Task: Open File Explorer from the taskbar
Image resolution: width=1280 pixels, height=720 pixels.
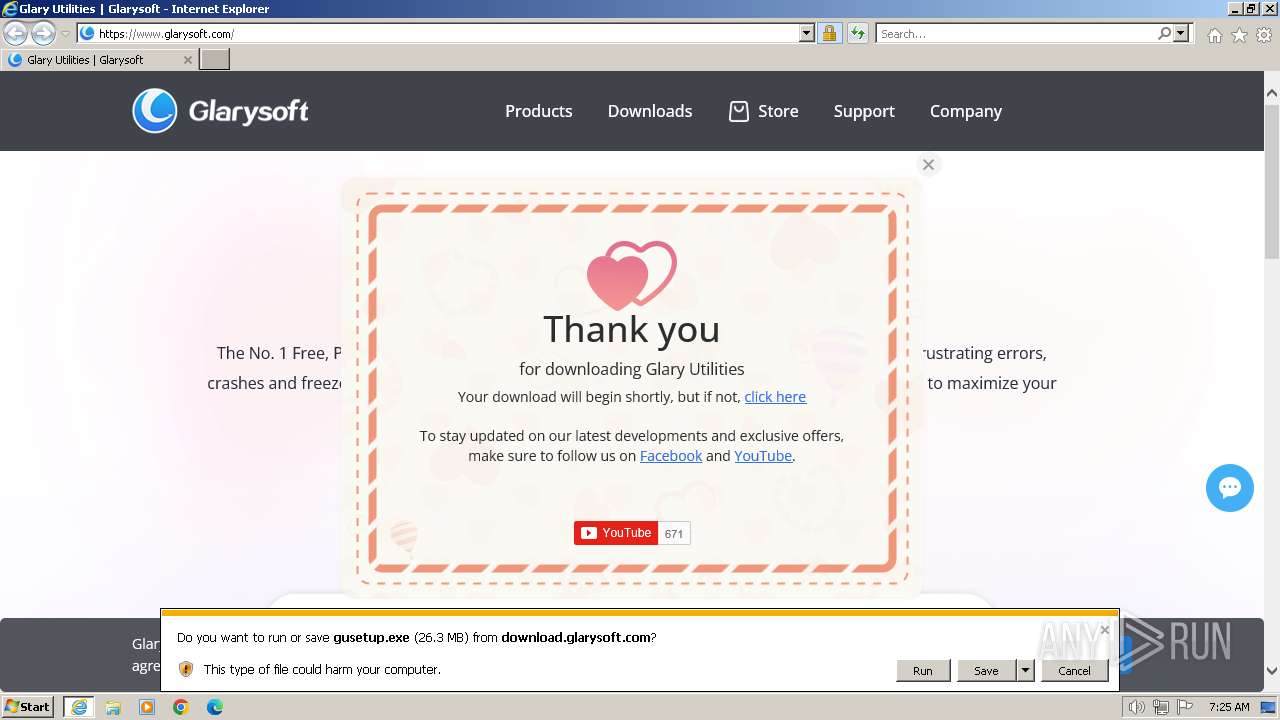Action: pyautogui.click(x=113, y=707)
